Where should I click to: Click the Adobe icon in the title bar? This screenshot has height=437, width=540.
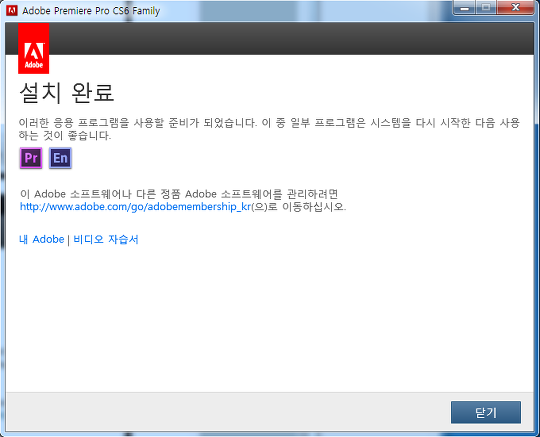12,11
